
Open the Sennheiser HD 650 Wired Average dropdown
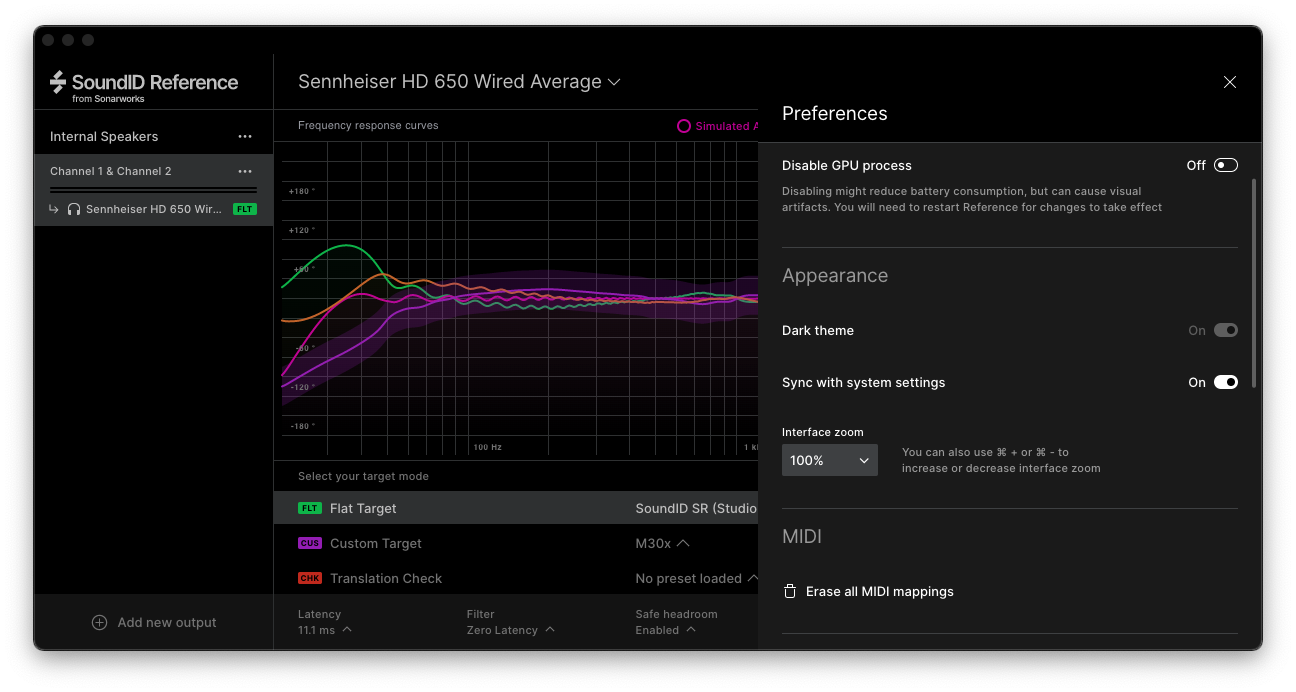459,82
